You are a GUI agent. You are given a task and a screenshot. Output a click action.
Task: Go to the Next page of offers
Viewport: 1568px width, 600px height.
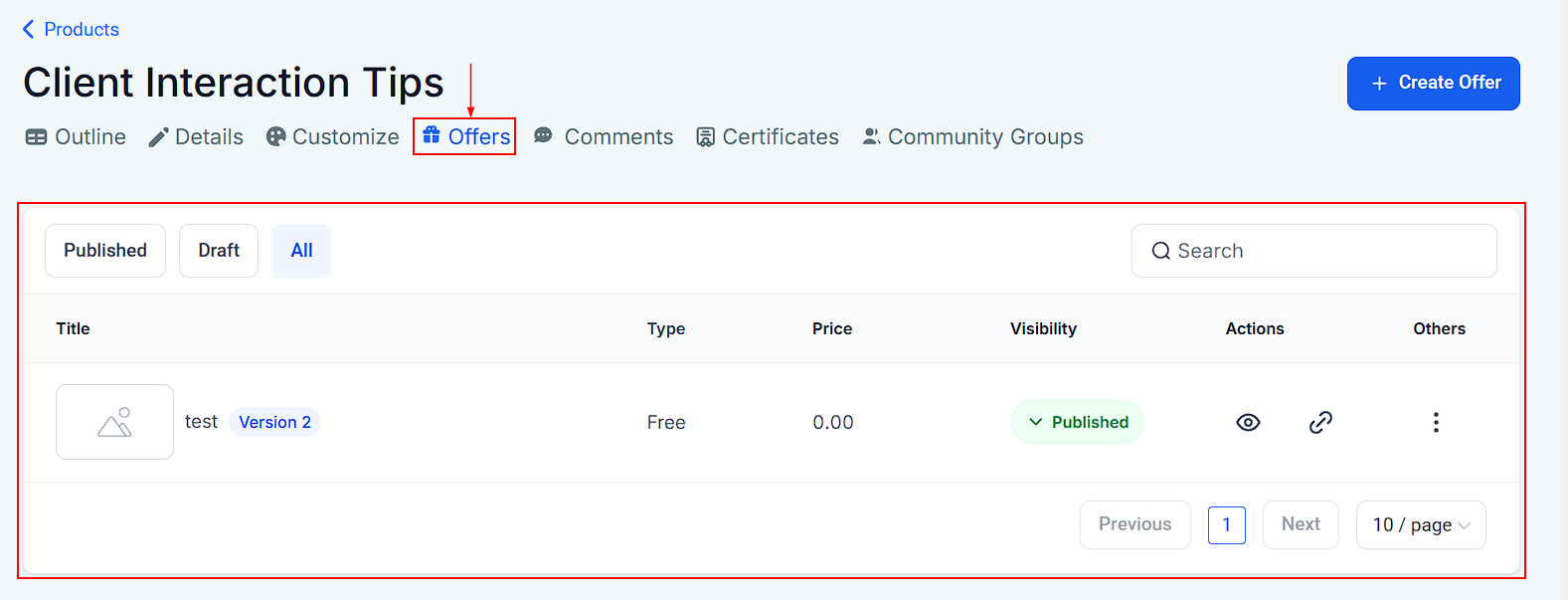pos(1301,524)
